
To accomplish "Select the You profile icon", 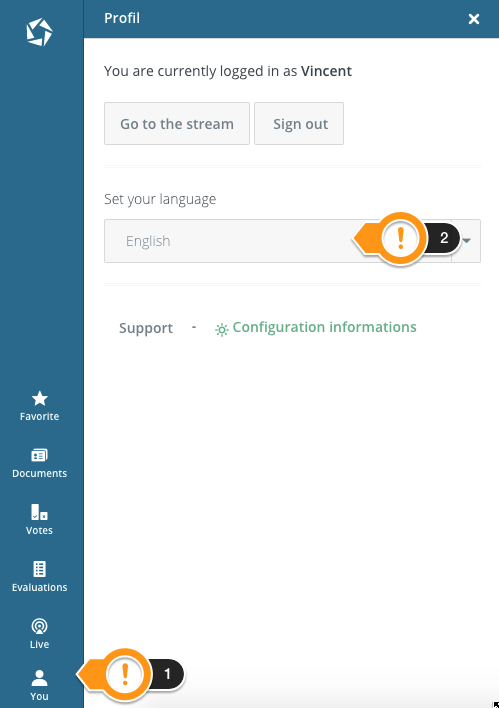I will pyautogui.click(x=39, y=685).
